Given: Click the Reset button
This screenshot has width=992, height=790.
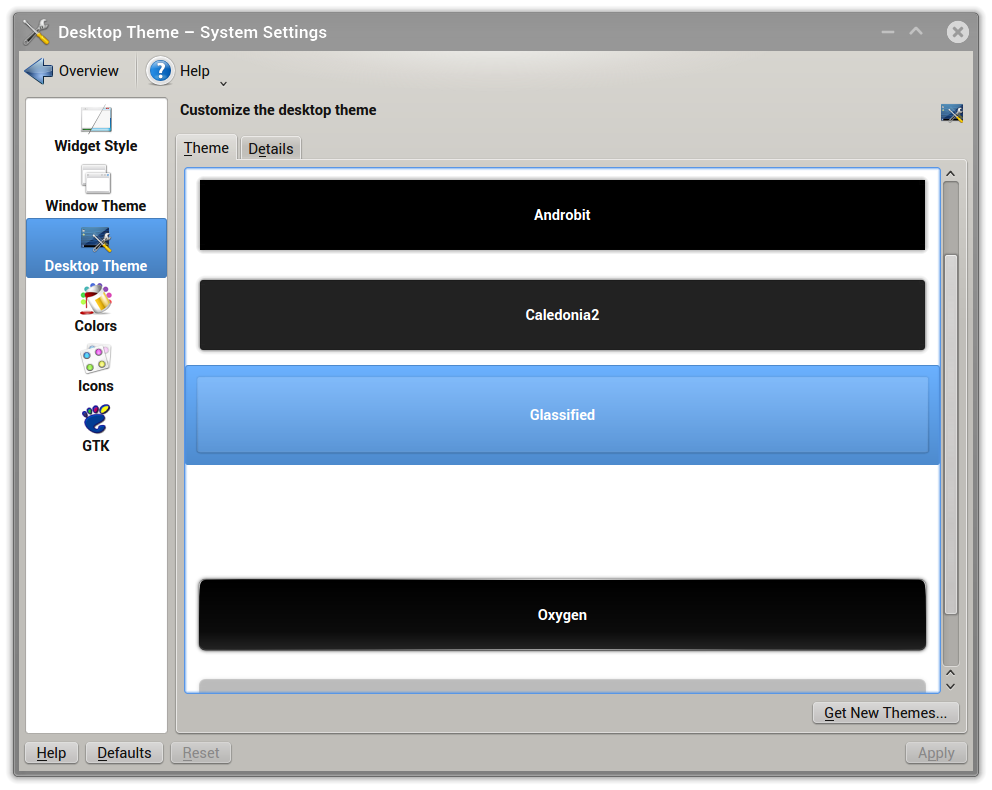Looking at the screenshot, I should pos(201,753).
